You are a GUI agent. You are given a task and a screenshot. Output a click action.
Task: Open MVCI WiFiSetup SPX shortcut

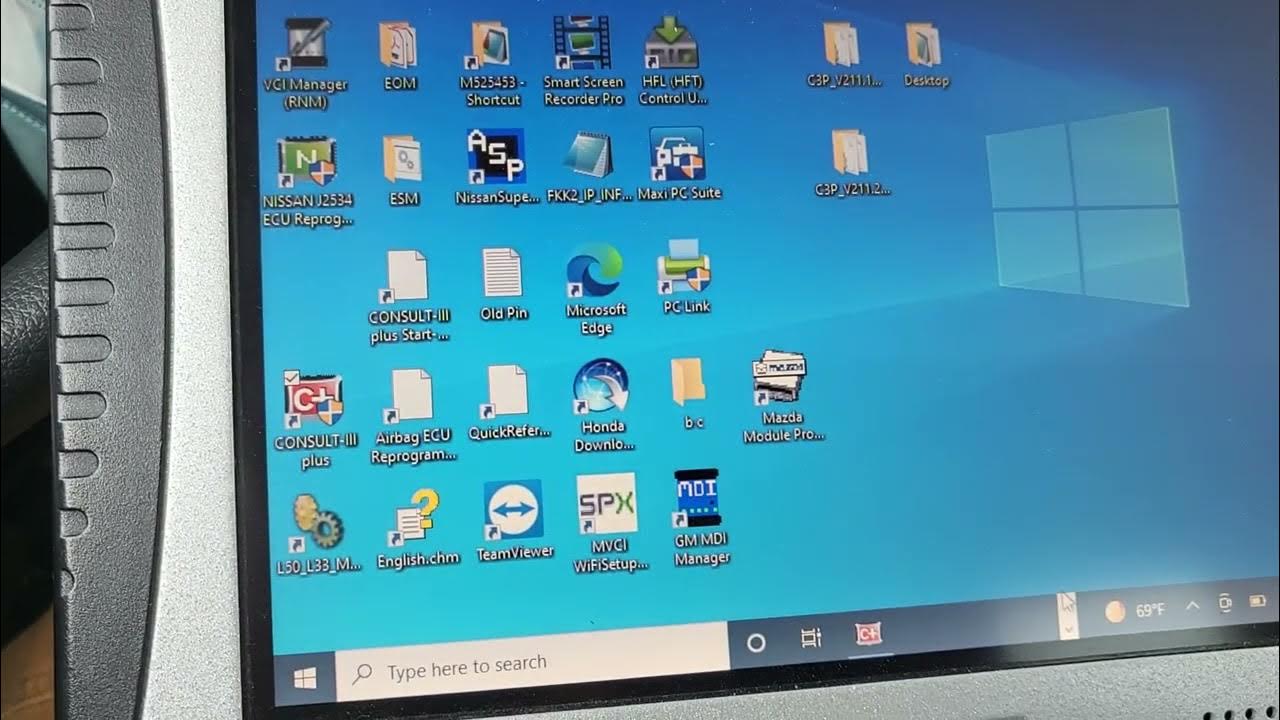tap(609, 523)
